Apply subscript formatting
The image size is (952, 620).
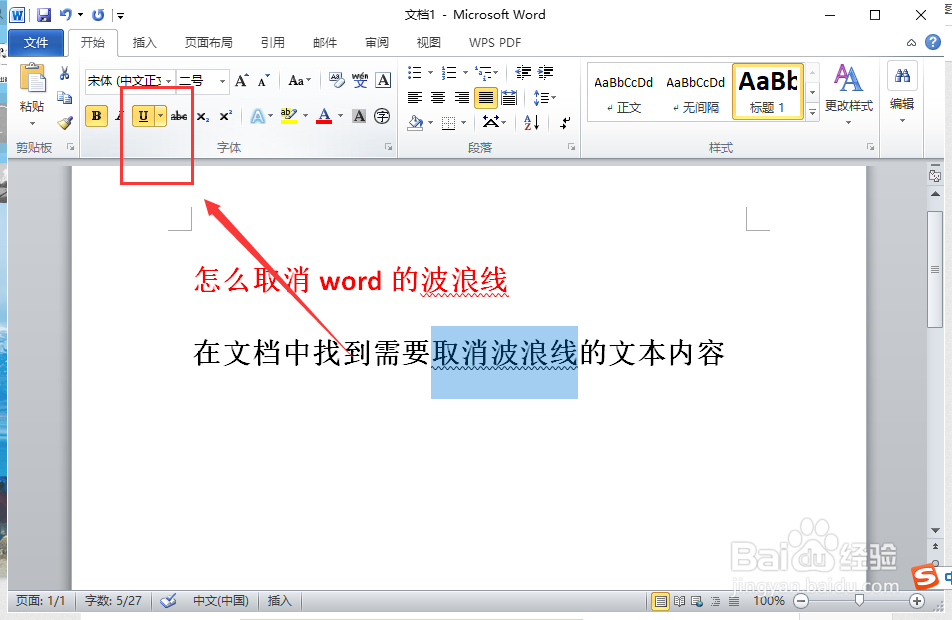pos(203,116)
